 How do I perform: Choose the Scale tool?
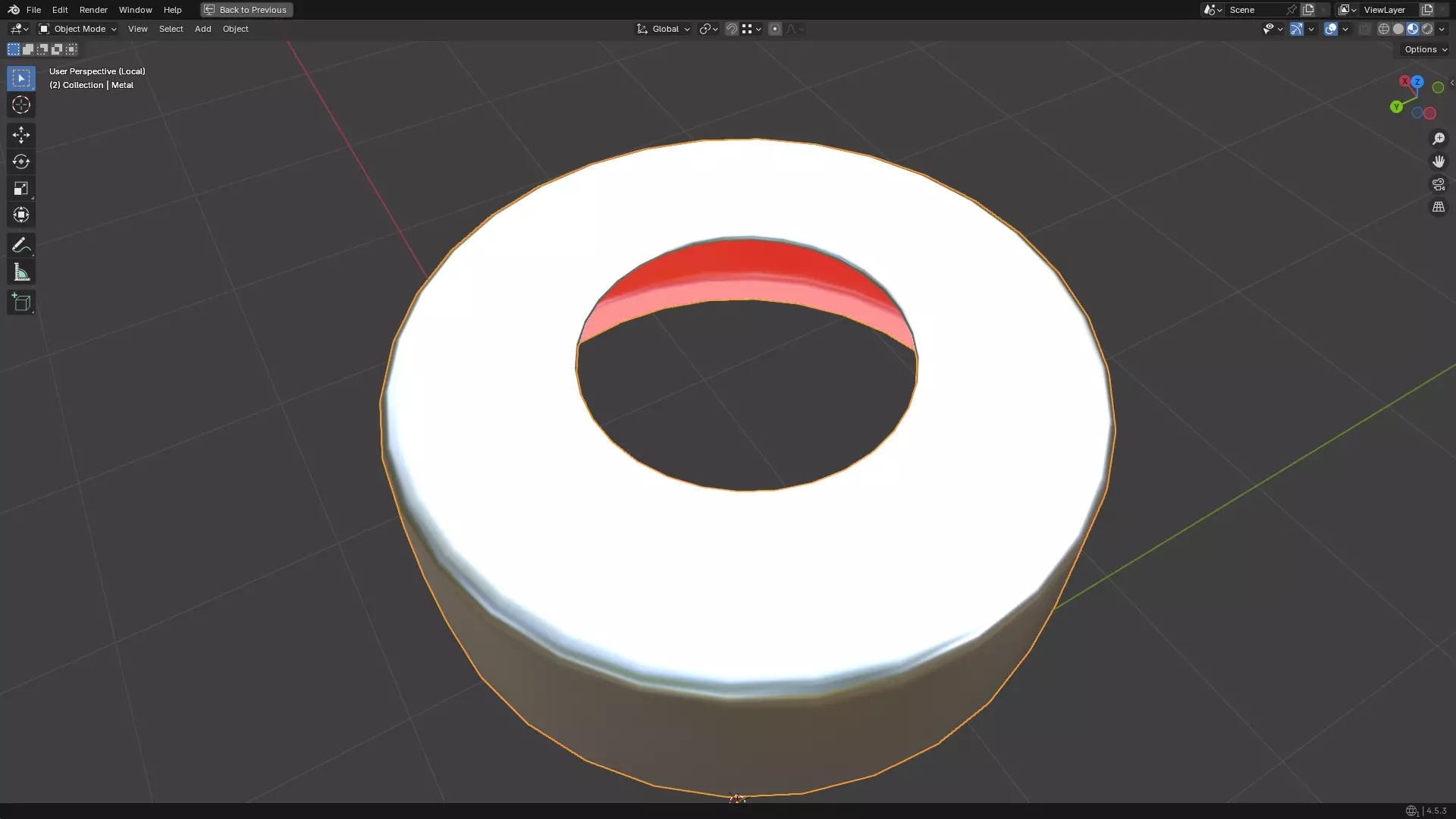coord(21,188)
